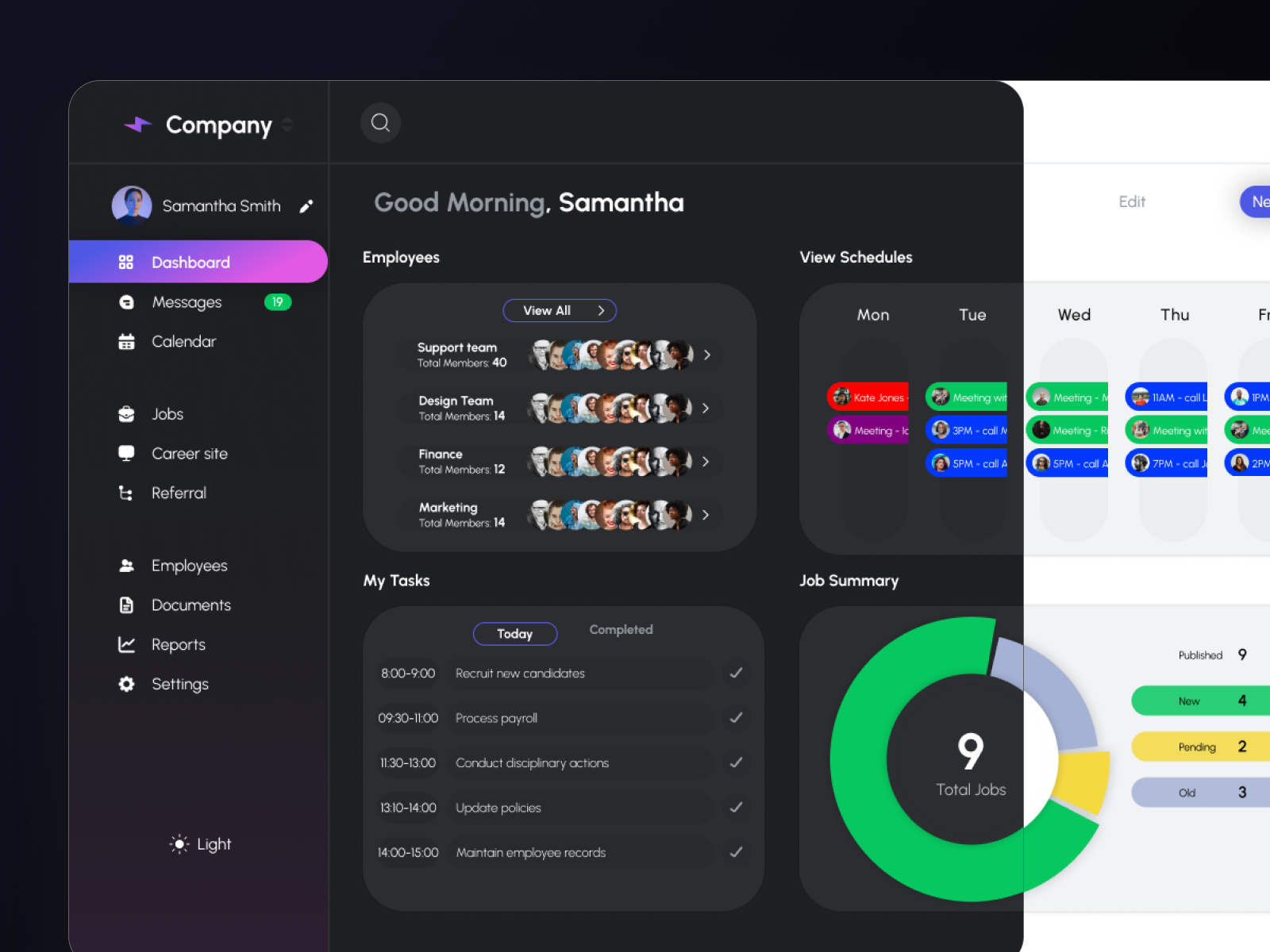Click the Edit link above the schedule
Viewport: 1270px width, 952px height.
(1131, 202)
